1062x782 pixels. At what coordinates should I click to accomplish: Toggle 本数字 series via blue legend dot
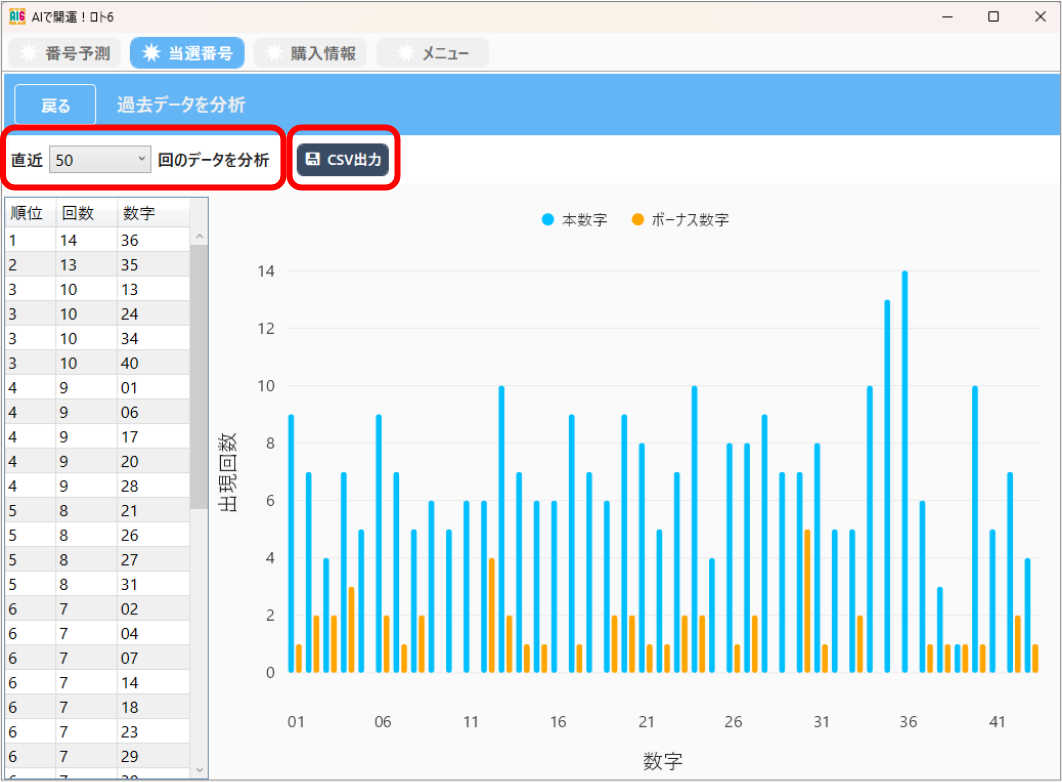(x=547, y=220)
